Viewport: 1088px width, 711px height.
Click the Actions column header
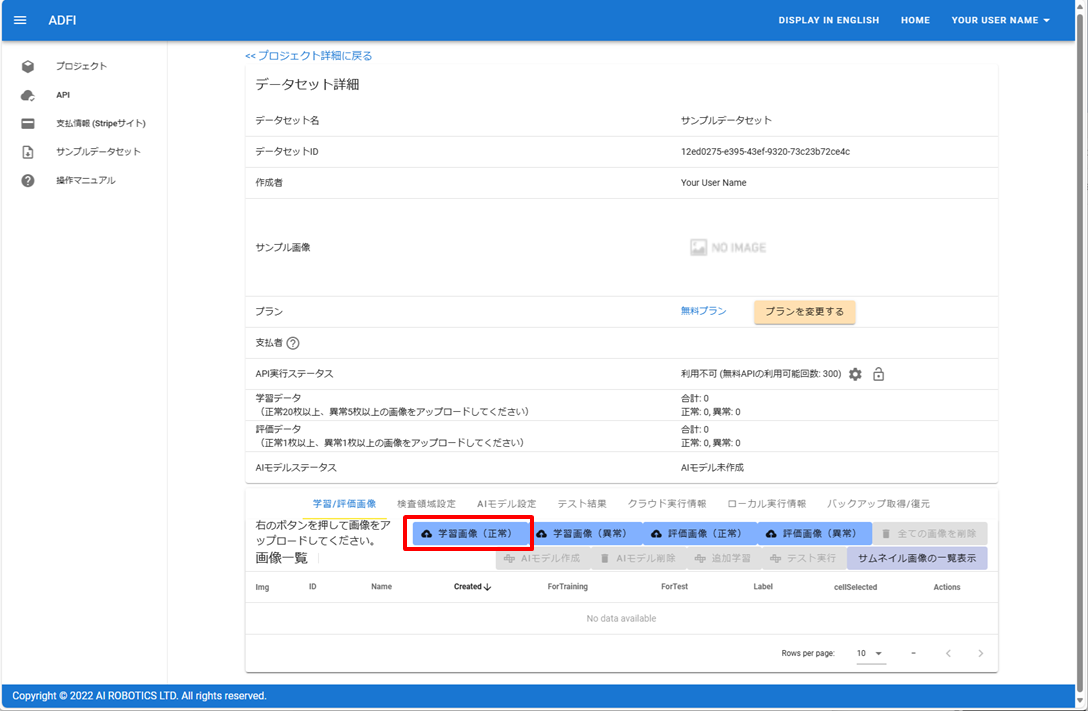coord(947,587)
